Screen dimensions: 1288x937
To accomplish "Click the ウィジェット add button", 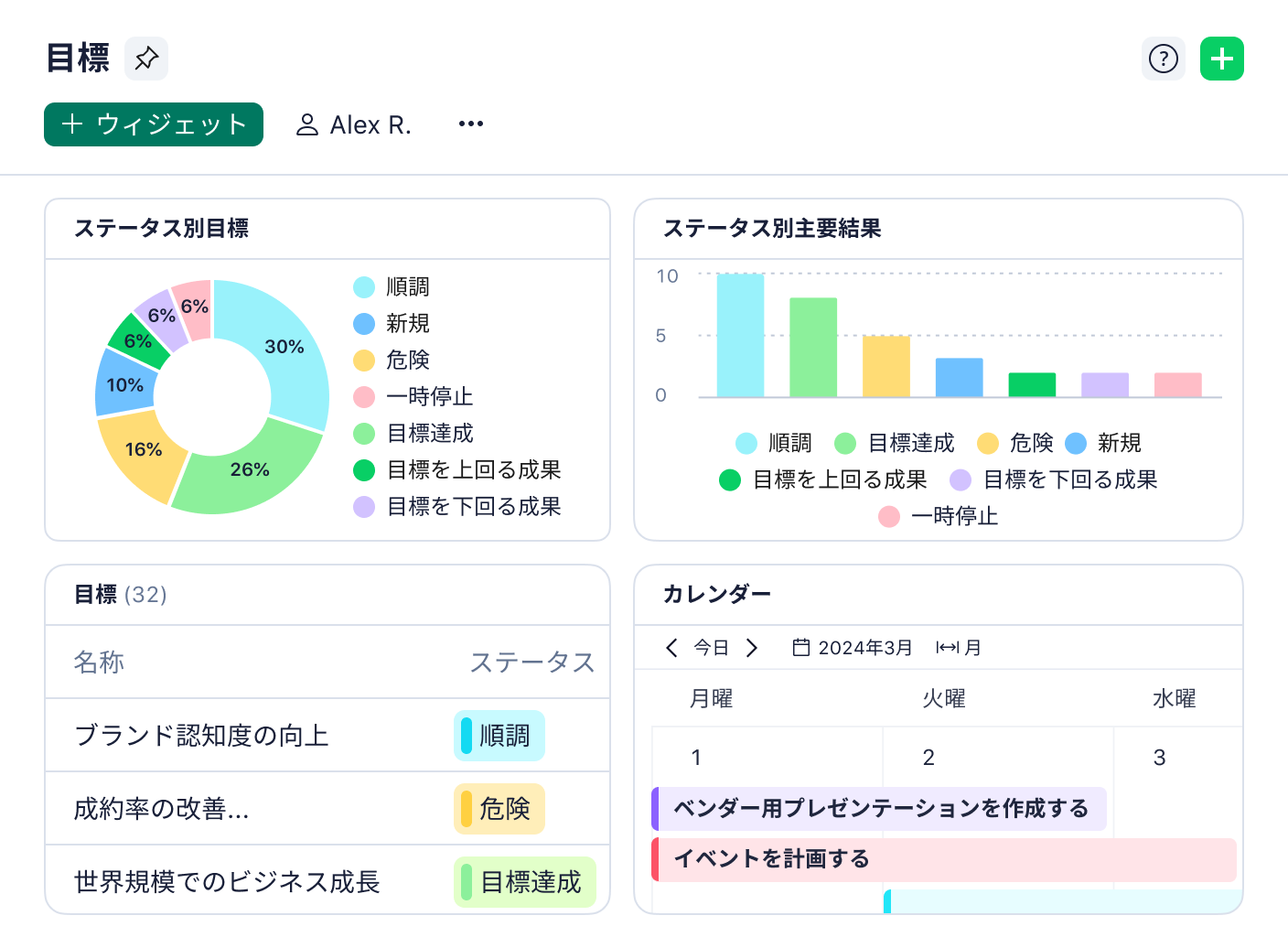I will 153,124.
